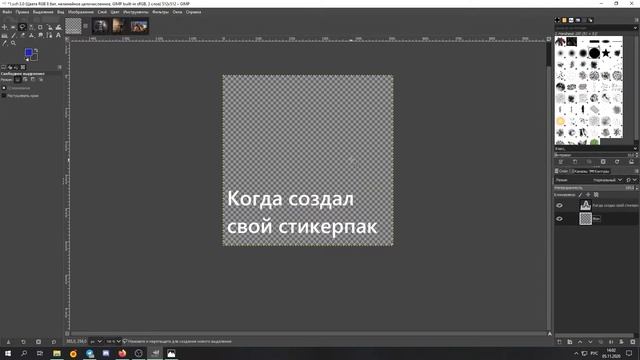Image resolution: width=640 pixels, height=360 pixels.
Task: Hide the bottom layer via eye icon
Action: [x=559, y=219]
